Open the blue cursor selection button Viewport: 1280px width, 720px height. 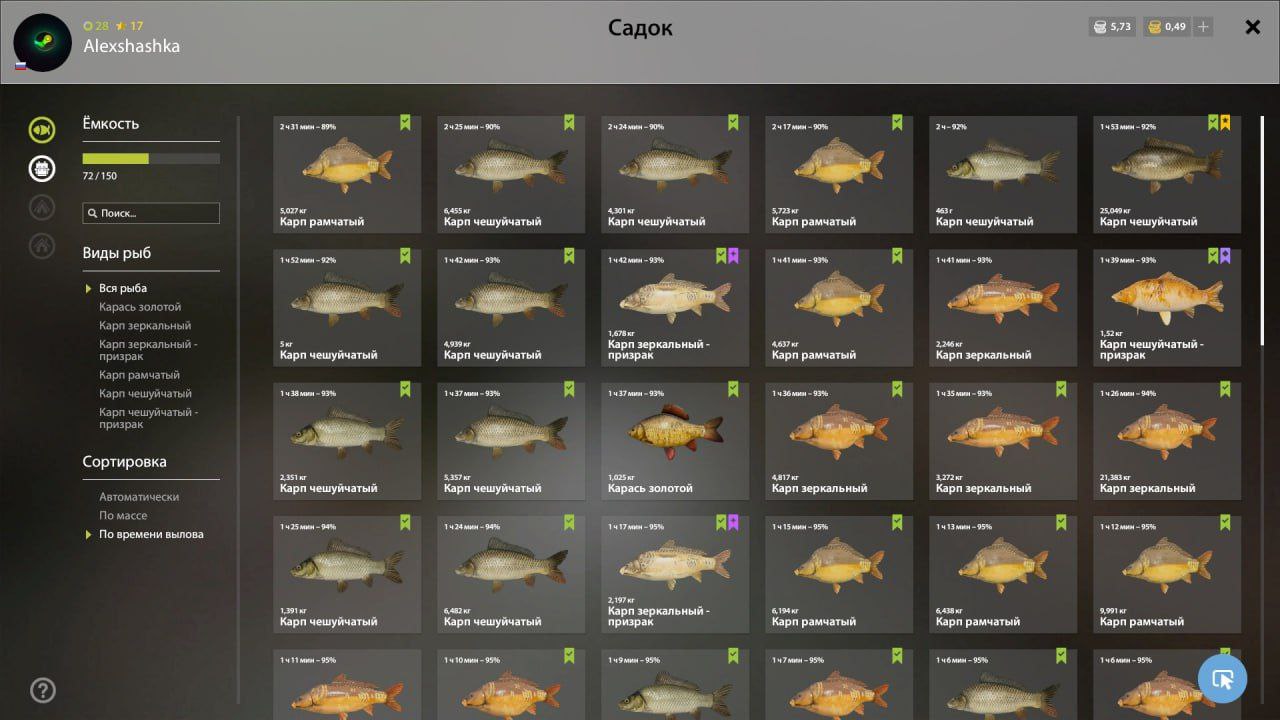(1222, 679)
